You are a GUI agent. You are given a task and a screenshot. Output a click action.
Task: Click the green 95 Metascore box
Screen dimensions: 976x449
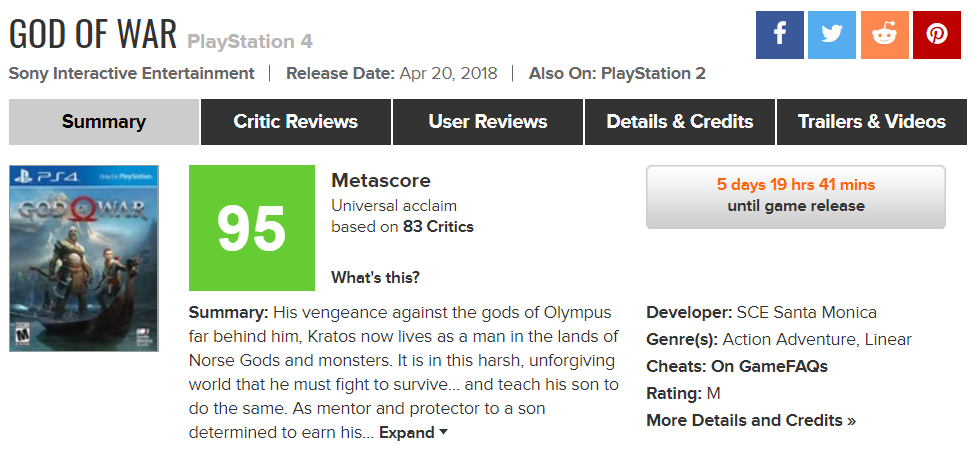[x=251, y=228]
